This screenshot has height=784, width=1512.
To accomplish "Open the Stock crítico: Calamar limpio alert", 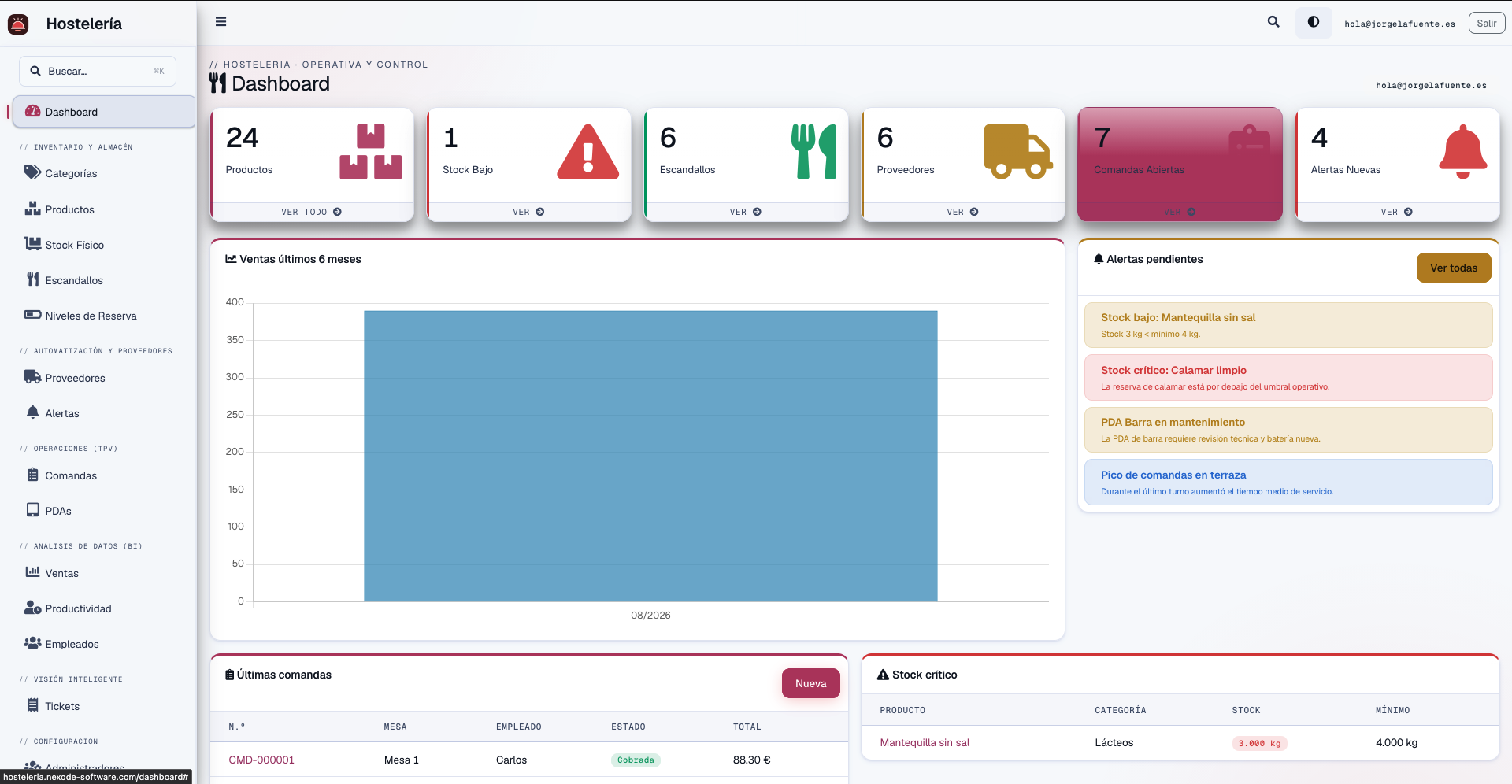I will pos(1288,378).
